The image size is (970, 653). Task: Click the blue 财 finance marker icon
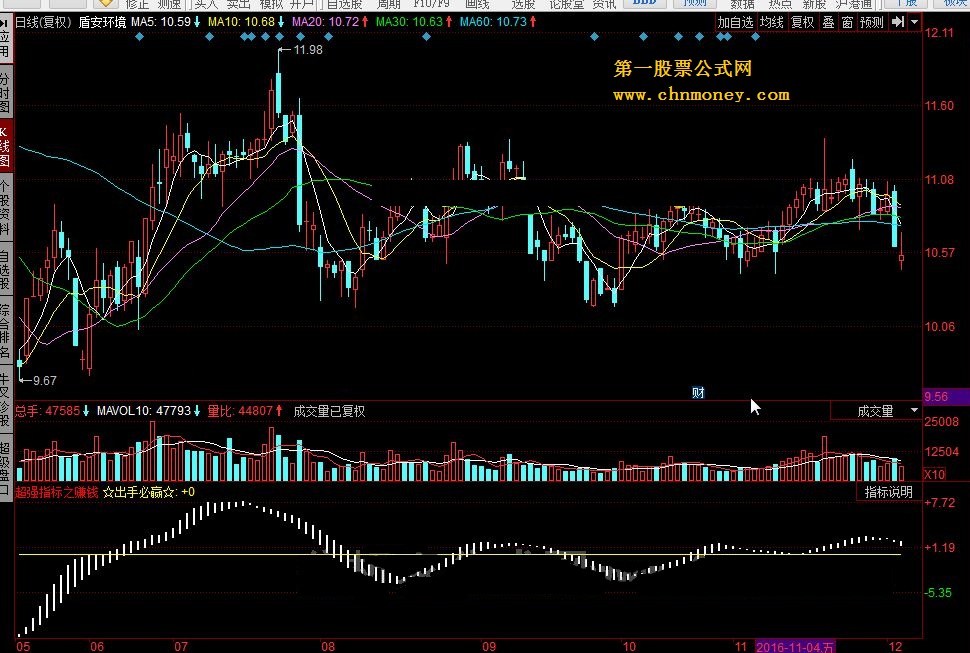click(x=698, y=392)
